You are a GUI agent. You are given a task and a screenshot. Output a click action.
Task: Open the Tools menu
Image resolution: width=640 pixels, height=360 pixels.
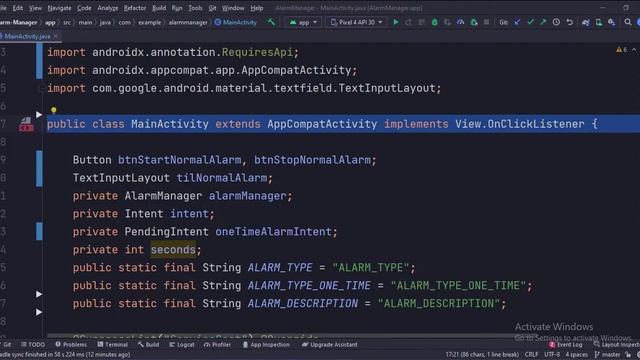(x=195, y=8)
